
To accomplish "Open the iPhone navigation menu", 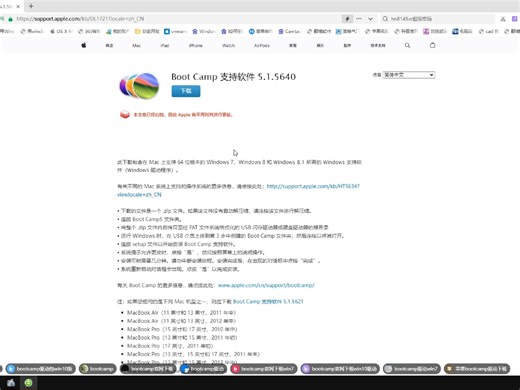I will 196,45.
